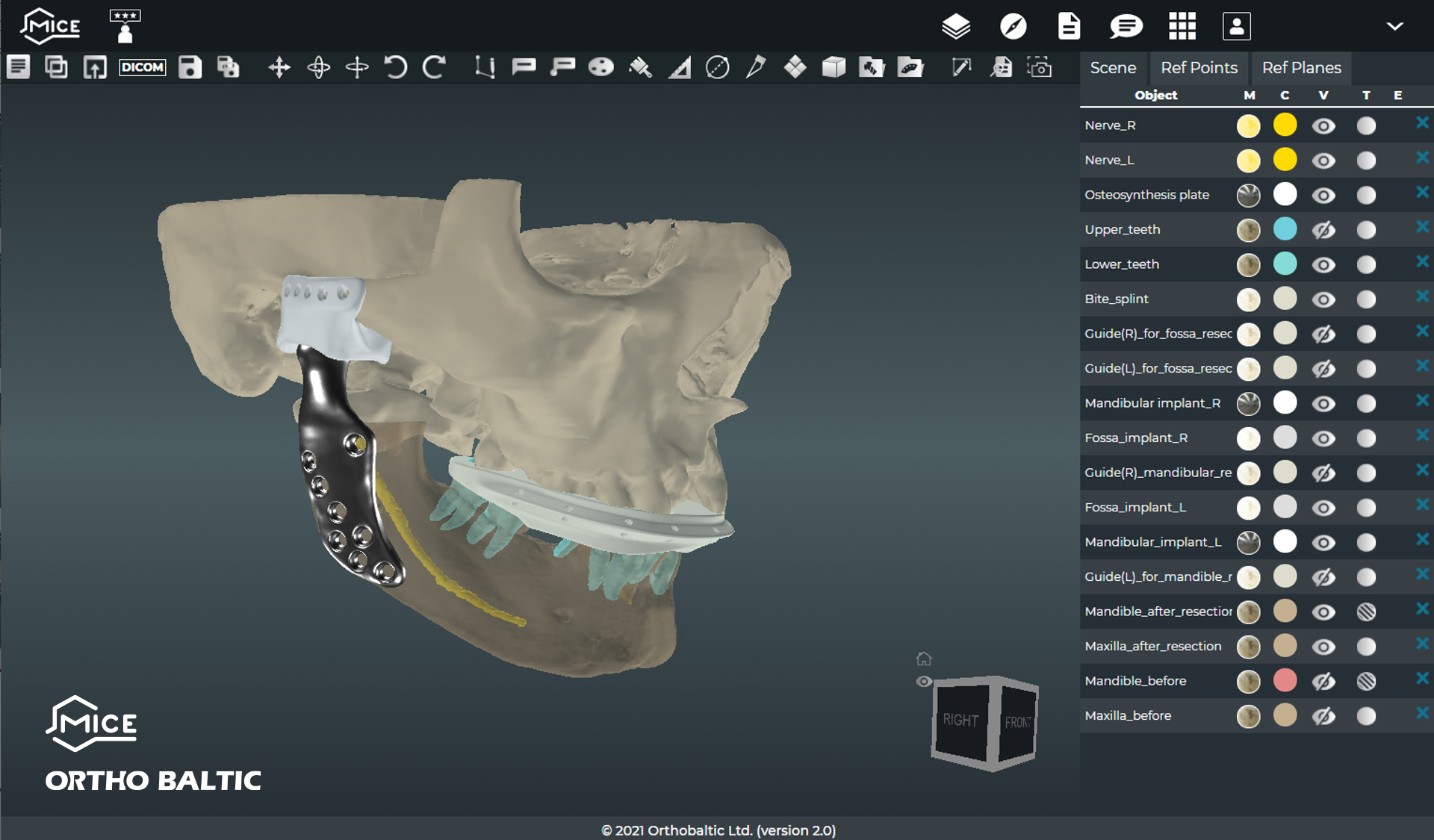This screenshot has width=1434, height=840.
Task: Click the search document icon
Action: click(1001, 67)
